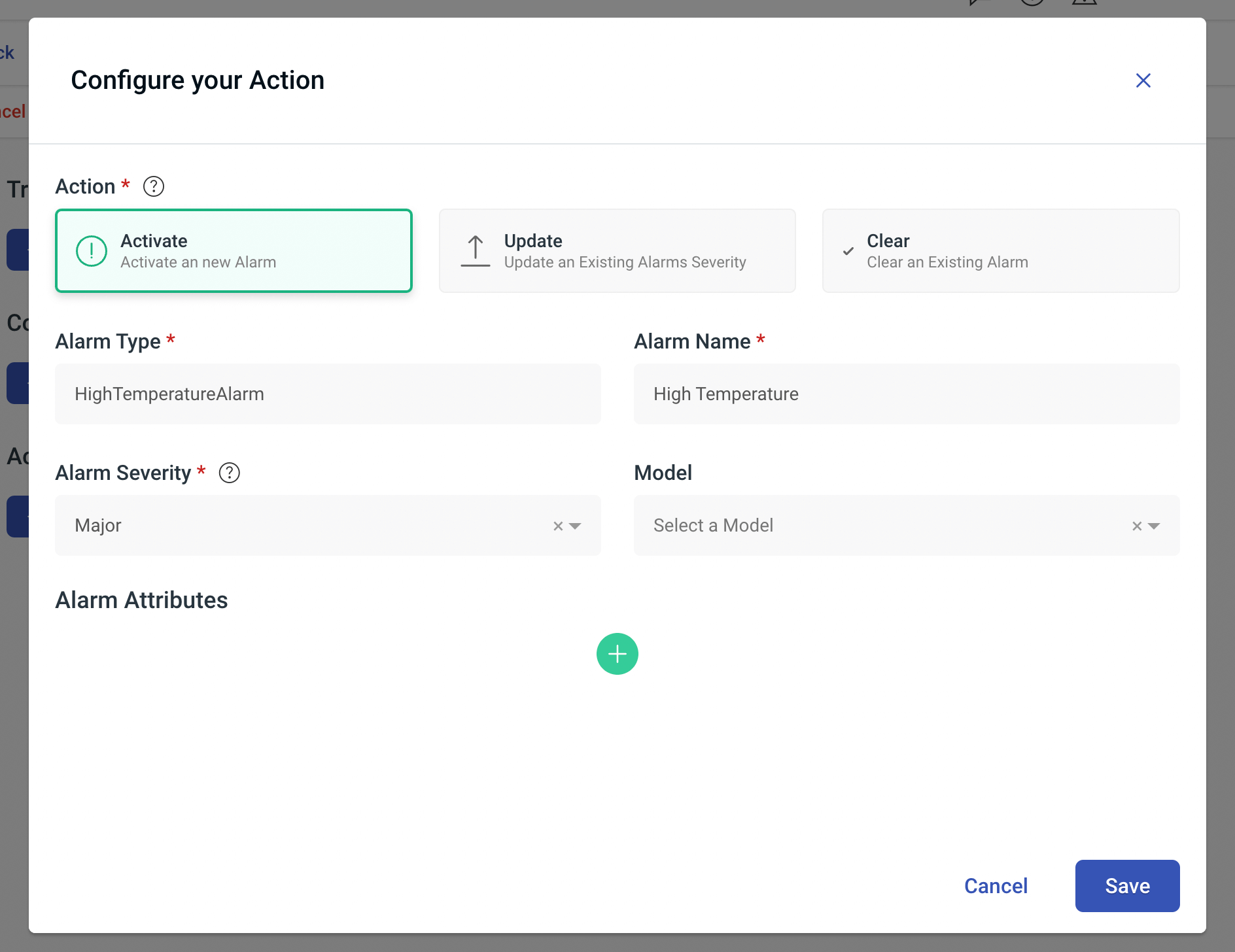This screenshot has width=1235, height=952.
Task: Click the upload icon on the Update card
Action: (x=476, y=250)
